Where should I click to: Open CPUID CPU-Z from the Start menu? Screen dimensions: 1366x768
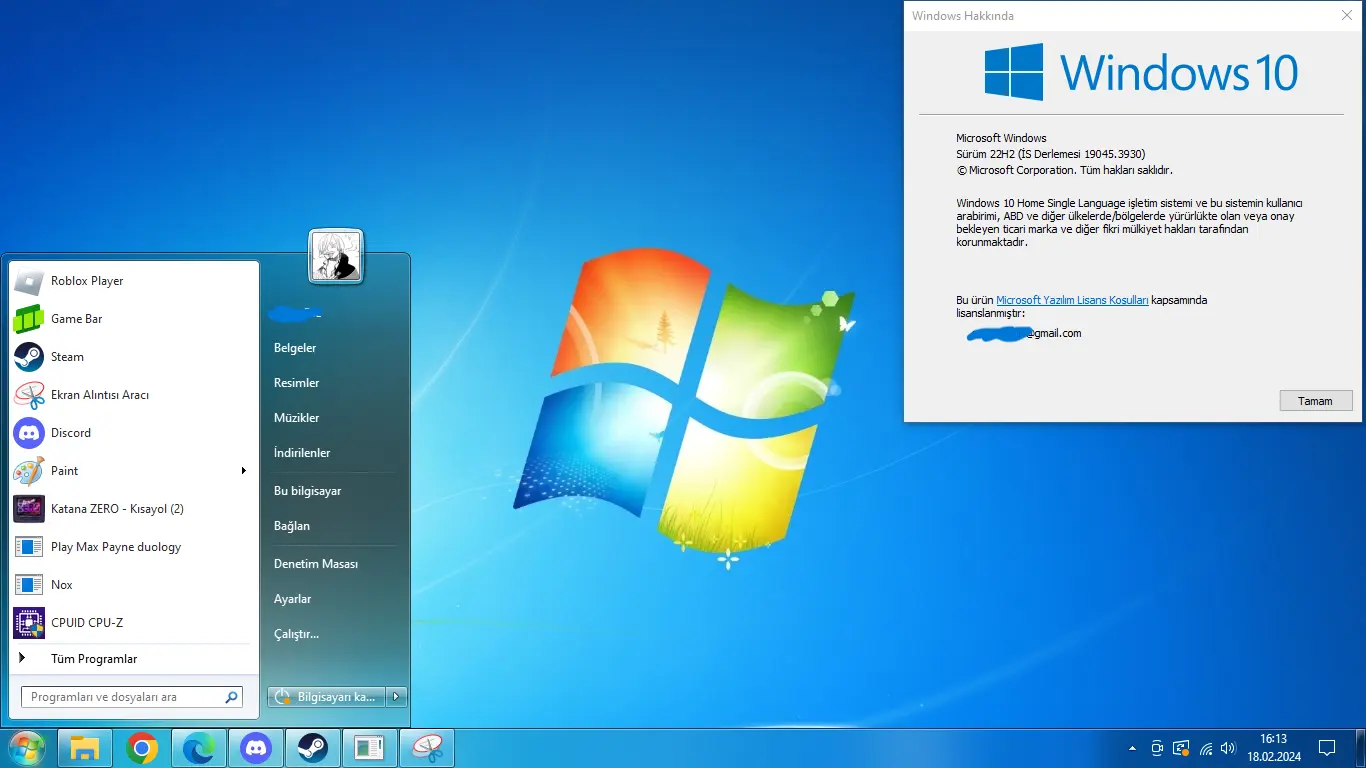pos(135,623)
